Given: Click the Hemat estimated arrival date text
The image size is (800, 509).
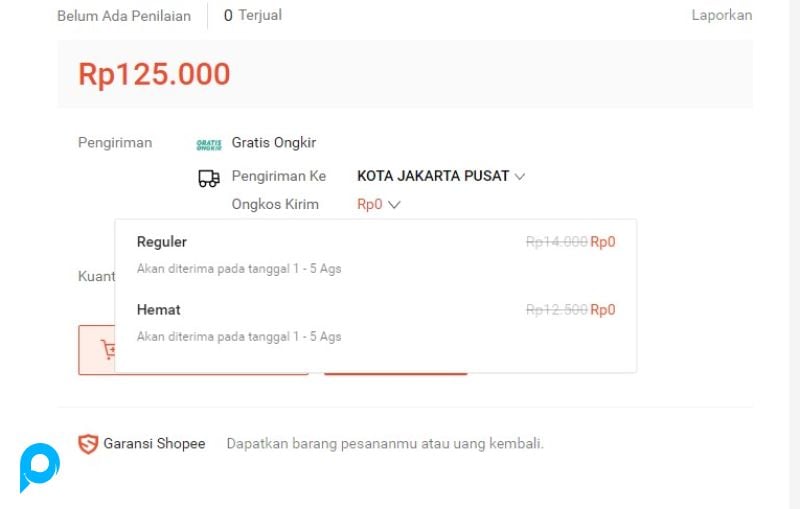Looking at the screenshot, I should point(239,337).
